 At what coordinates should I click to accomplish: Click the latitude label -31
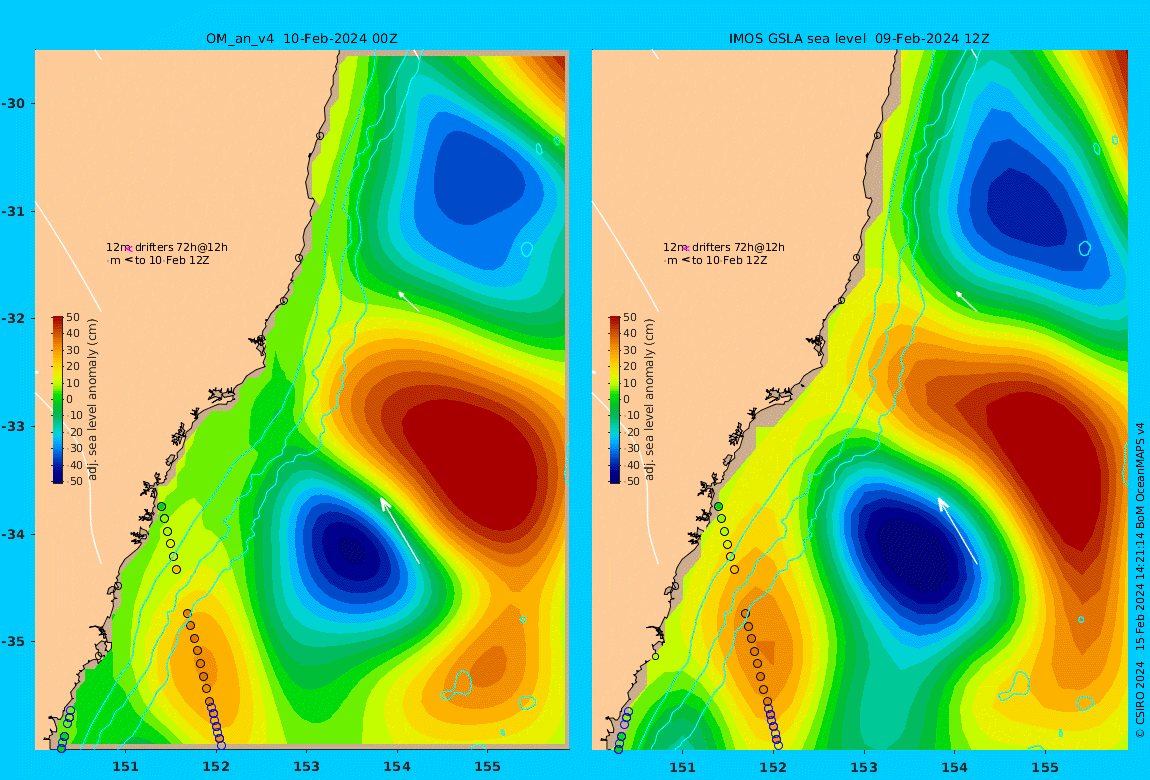pos(12,211)
